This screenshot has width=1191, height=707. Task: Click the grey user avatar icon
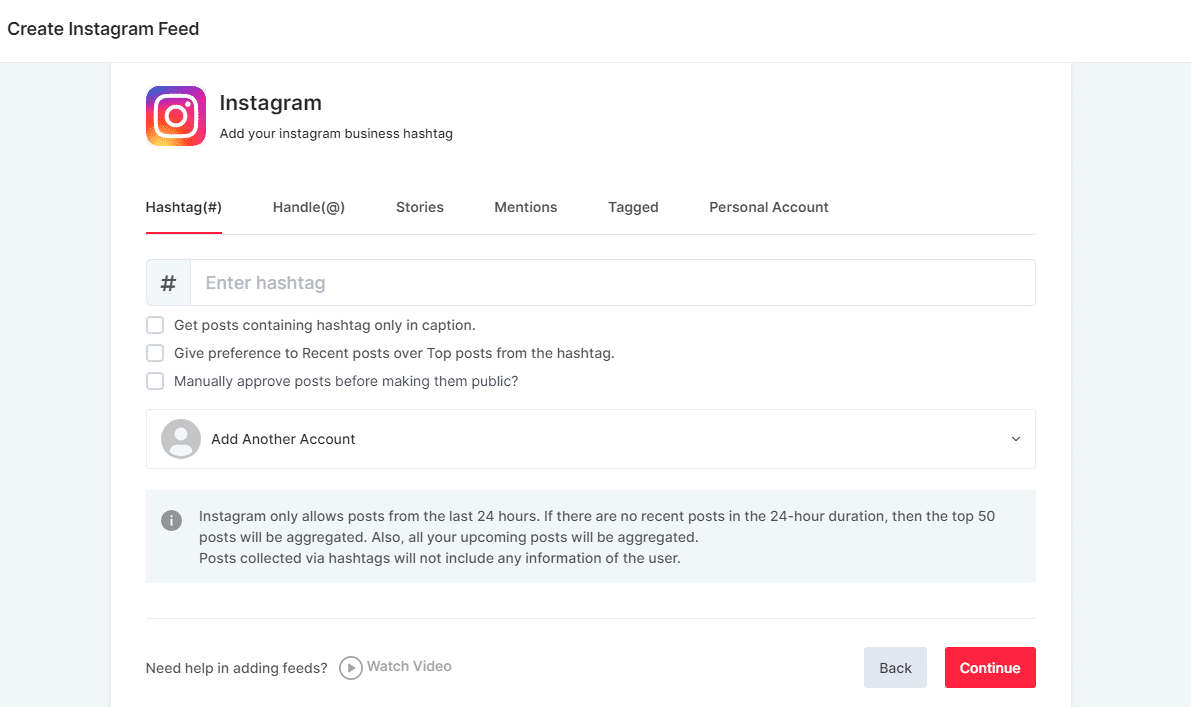(x=181, y=439)
